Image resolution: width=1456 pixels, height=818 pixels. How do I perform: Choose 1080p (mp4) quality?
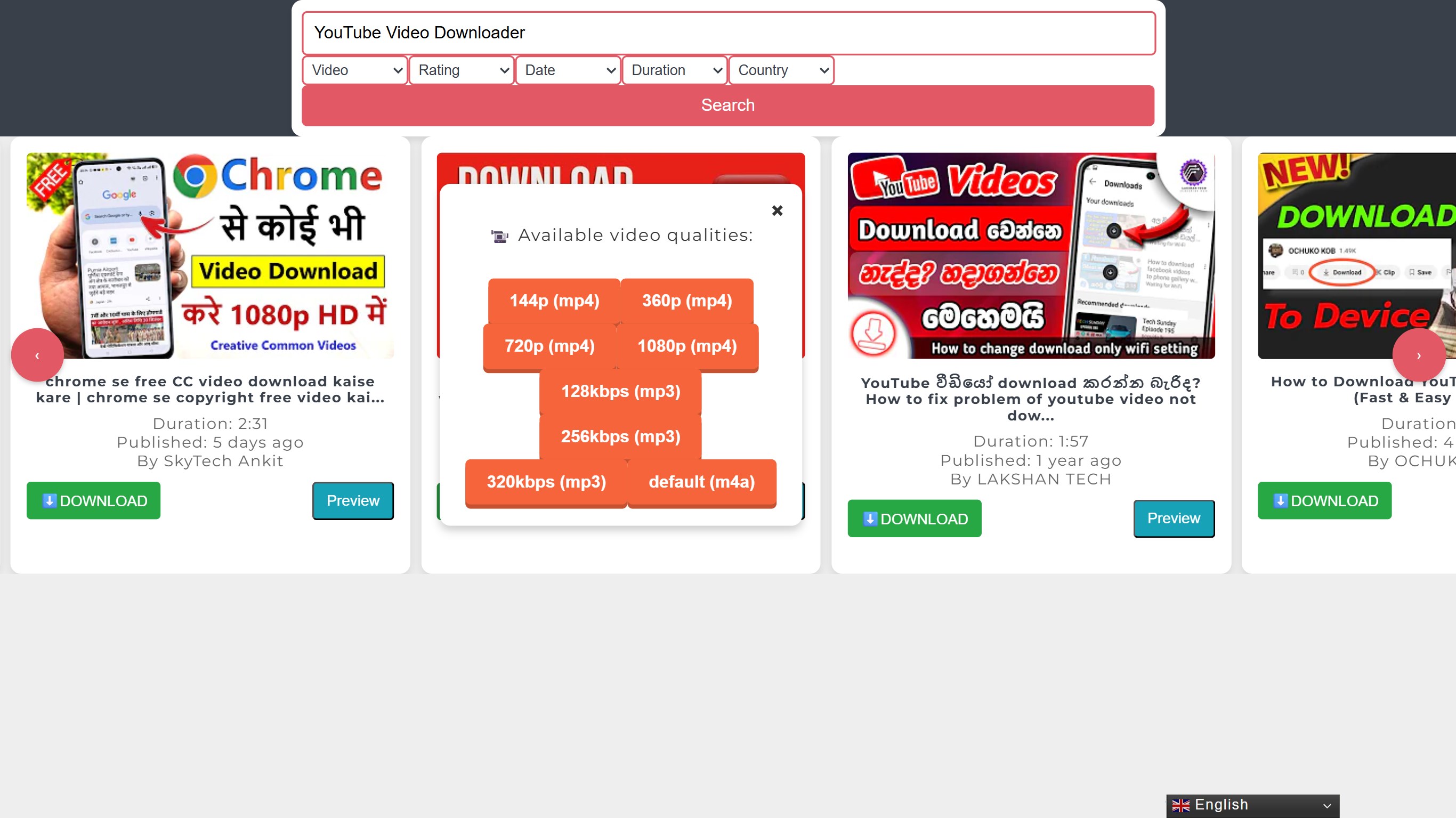(x=687, y=346)
